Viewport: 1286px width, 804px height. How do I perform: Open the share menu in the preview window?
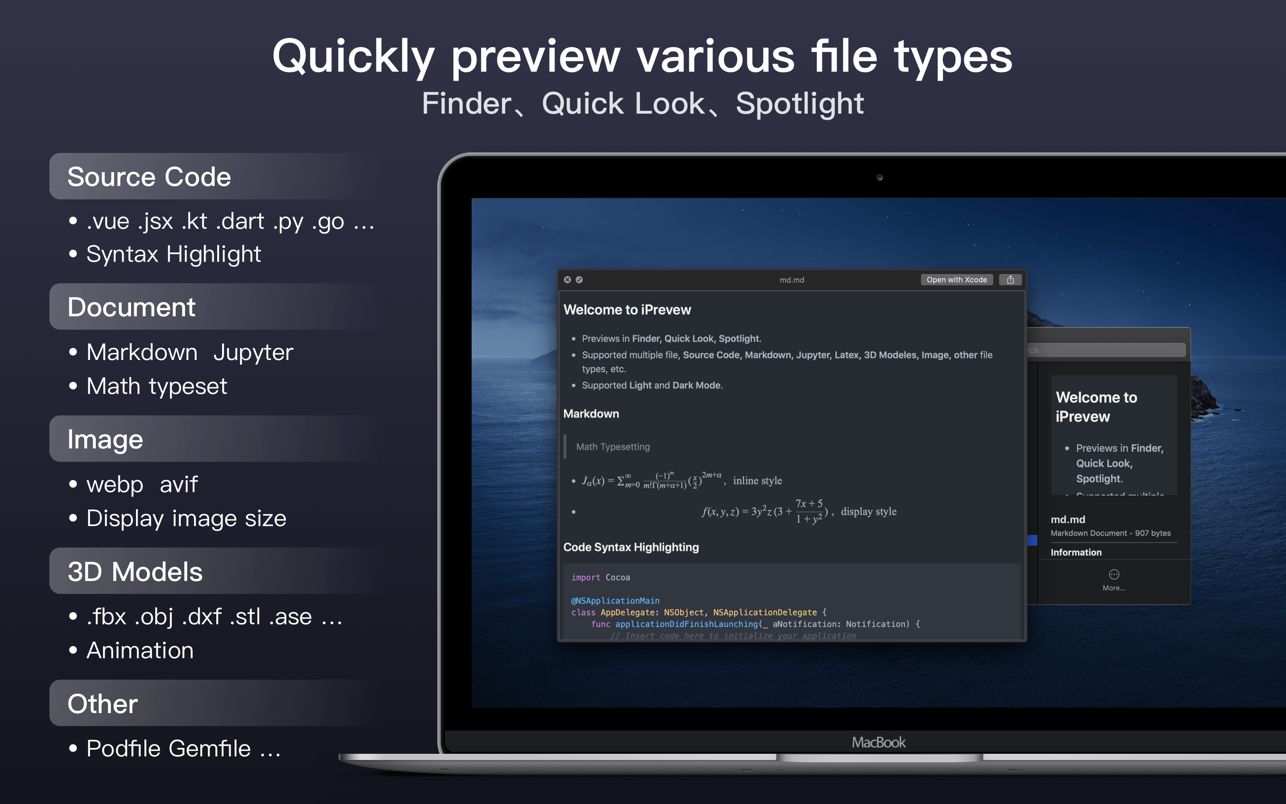pos(1010,280)
